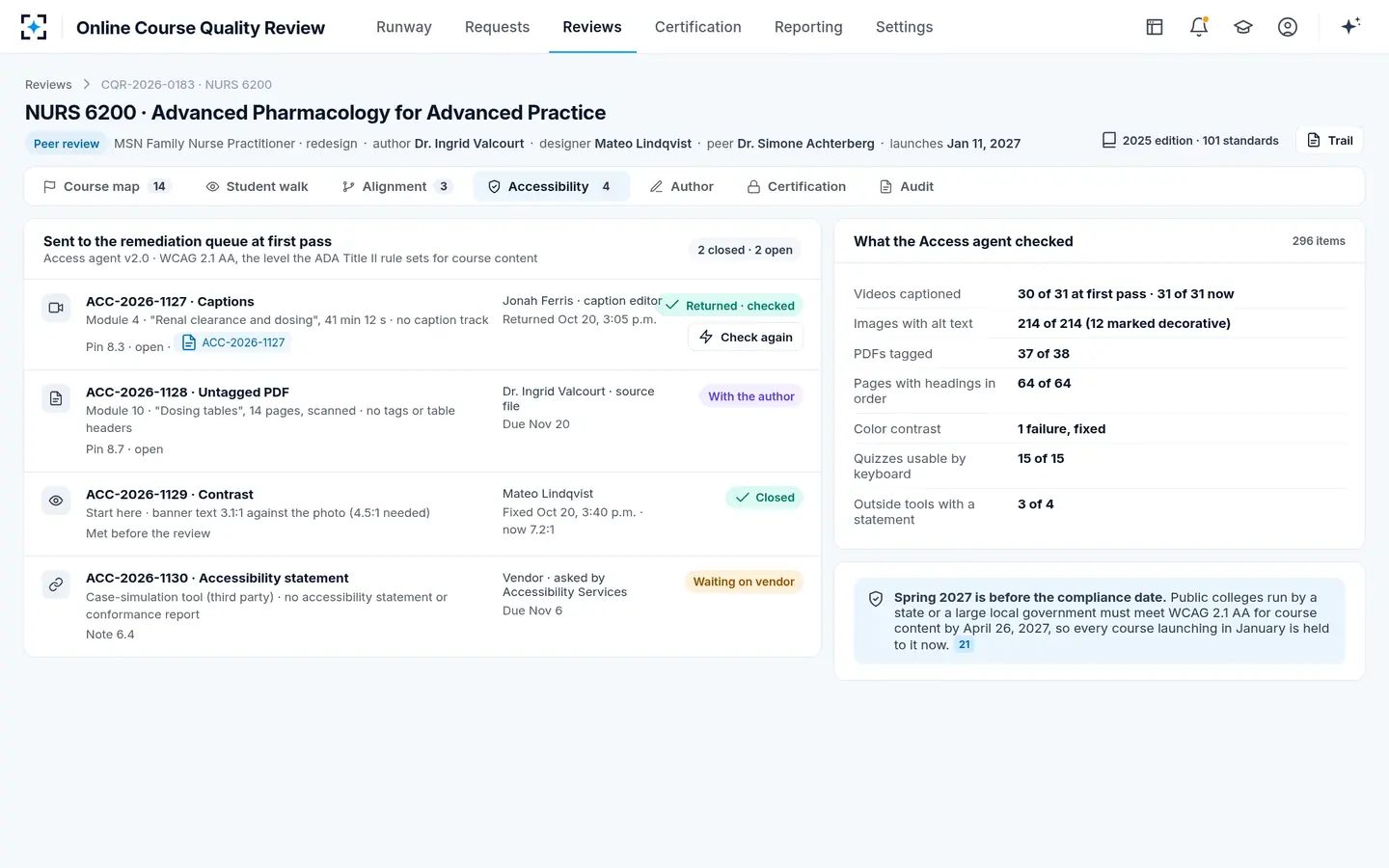Image resolution: width=1389 pixels, height=868 pixels.
Task: Click the link icon for Accessibility statement
Action: [56, 584]
